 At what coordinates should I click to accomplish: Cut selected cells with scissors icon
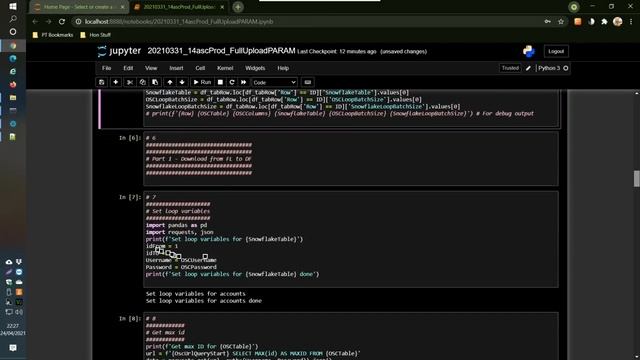point(130,82)
